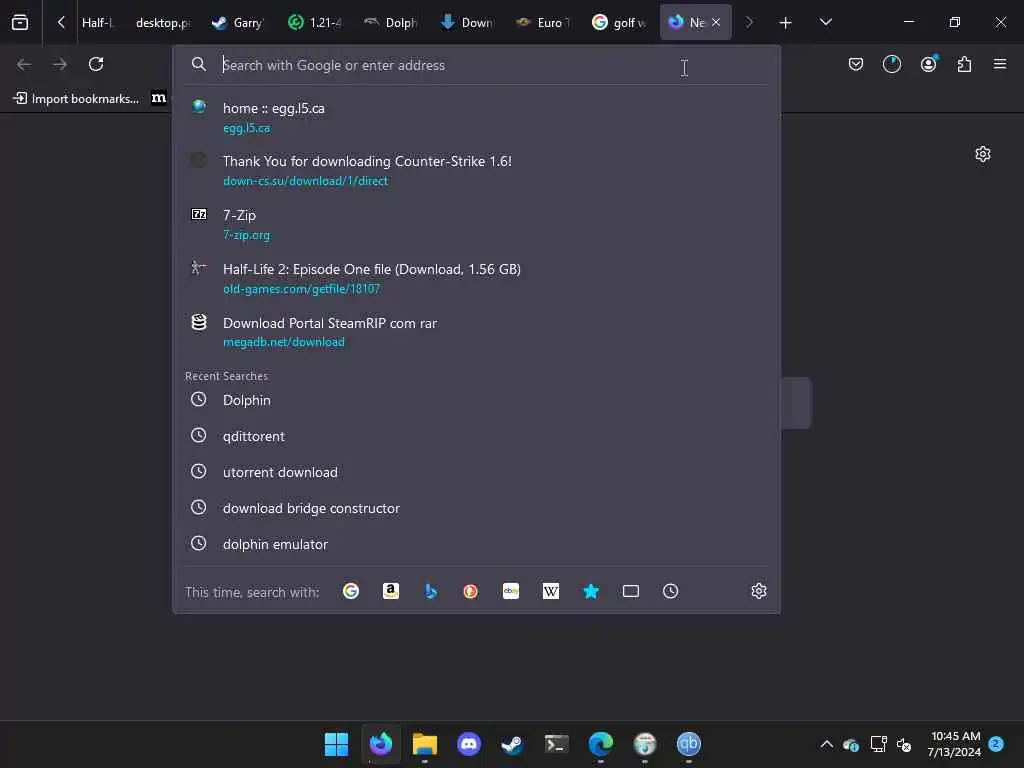Image resolution: width=1024 pixels, height=768 pixels.
Task: Open the Extensions puzzle icon
Action: coord(965,64)
